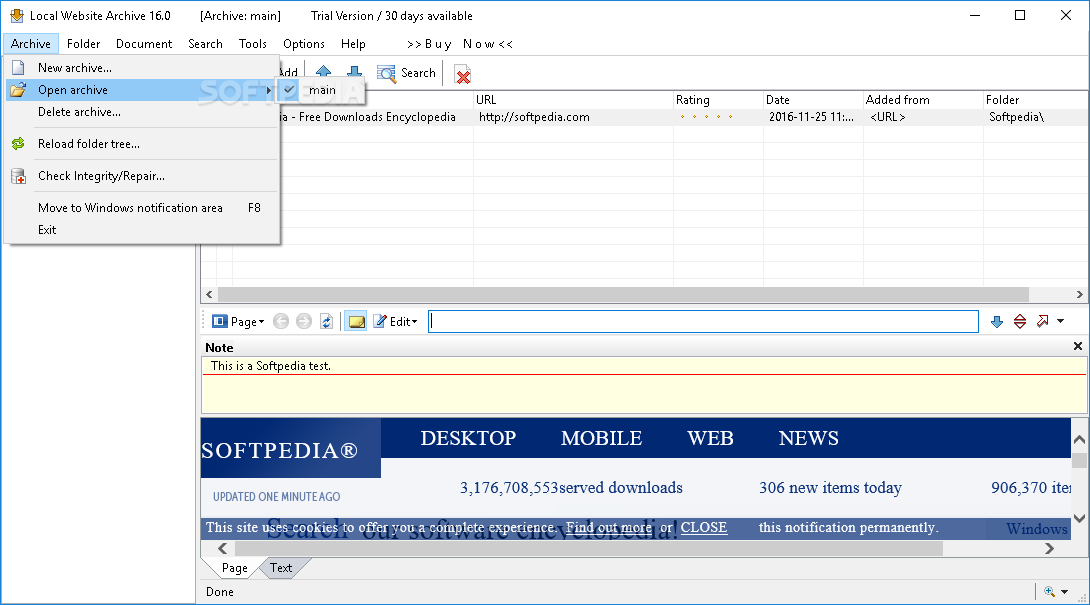1090x605 pixels.
Task: Choose New archive... menu entry
Action: pyautogui.click(x=142, y=67)
